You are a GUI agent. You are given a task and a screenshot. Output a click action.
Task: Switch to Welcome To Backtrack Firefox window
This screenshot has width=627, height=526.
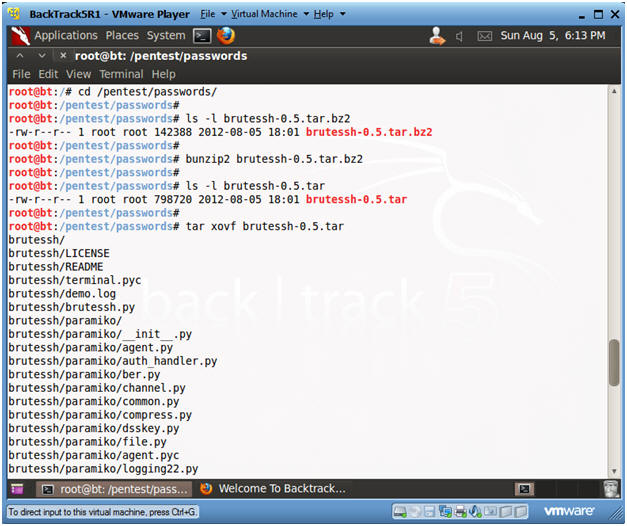click(x=273, y=489)
